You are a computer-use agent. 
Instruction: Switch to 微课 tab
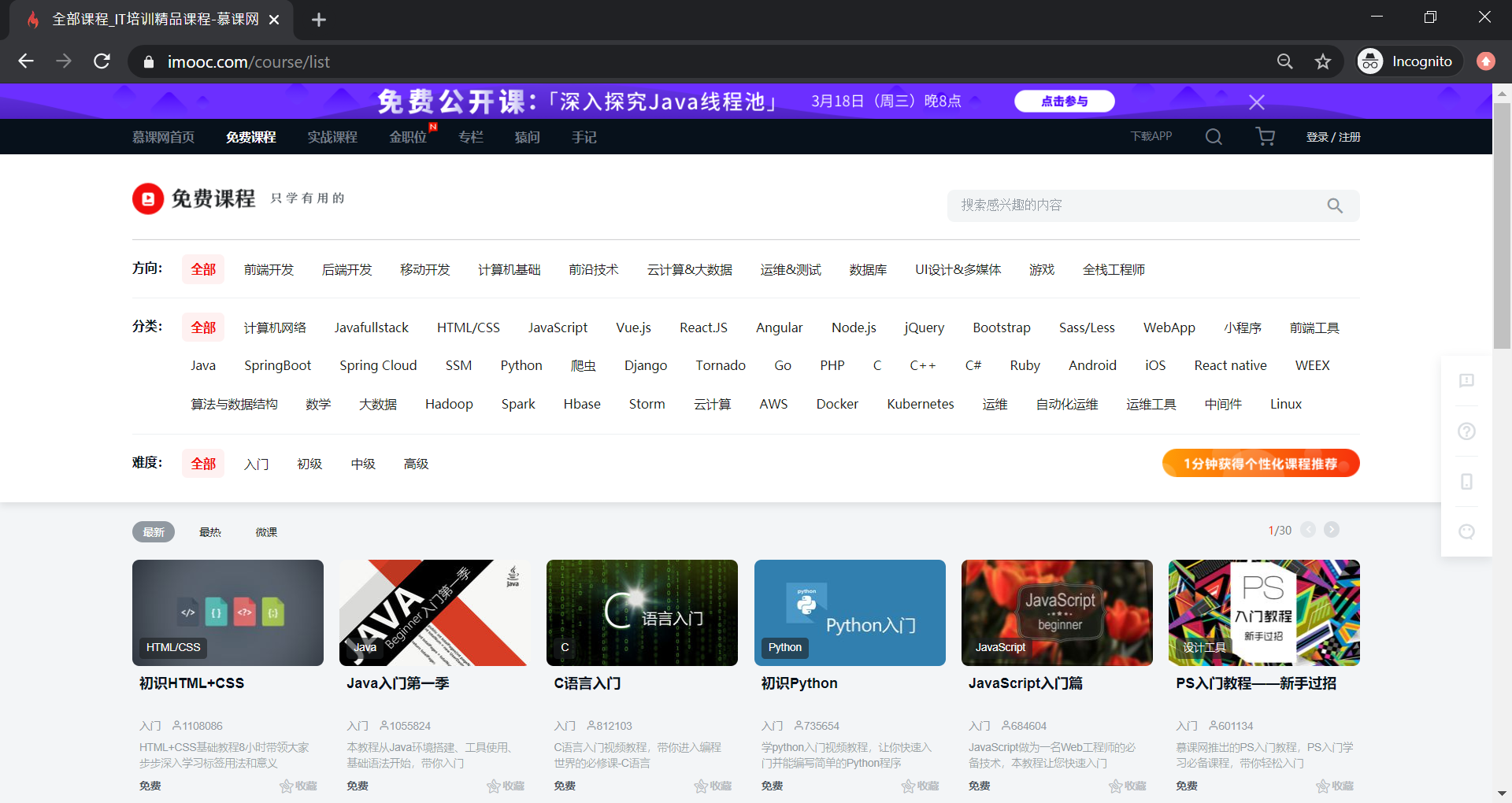pyautogui.click(x=266, y=532)
